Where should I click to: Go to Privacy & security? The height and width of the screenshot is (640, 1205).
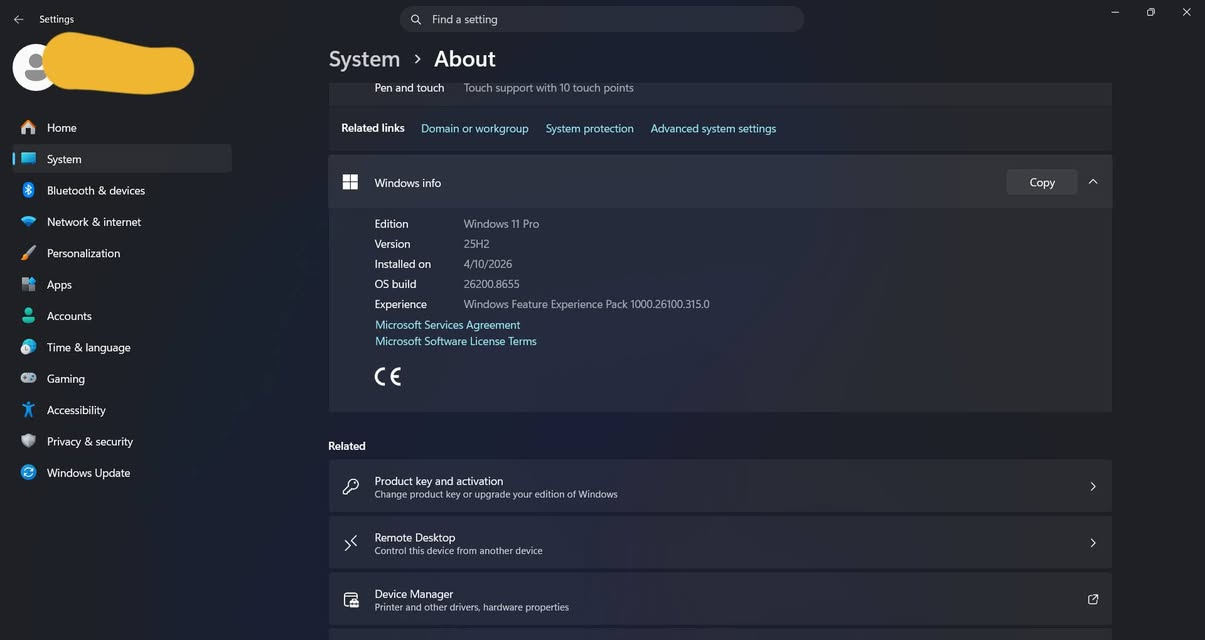pyautogui.click(x=122, y=441)
